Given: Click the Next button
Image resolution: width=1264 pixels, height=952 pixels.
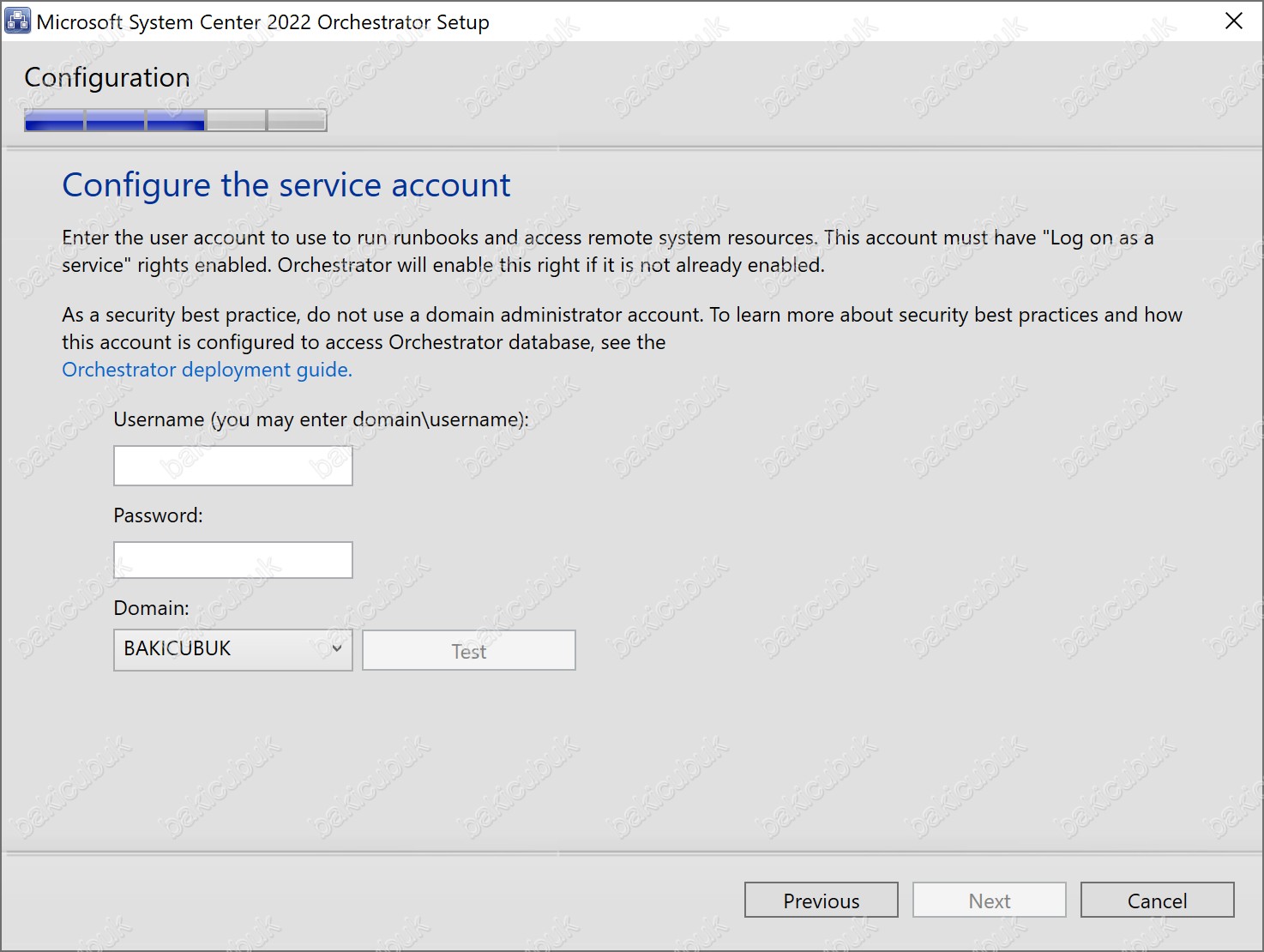Looking at the screenshot, I should [x=990, y=900].
